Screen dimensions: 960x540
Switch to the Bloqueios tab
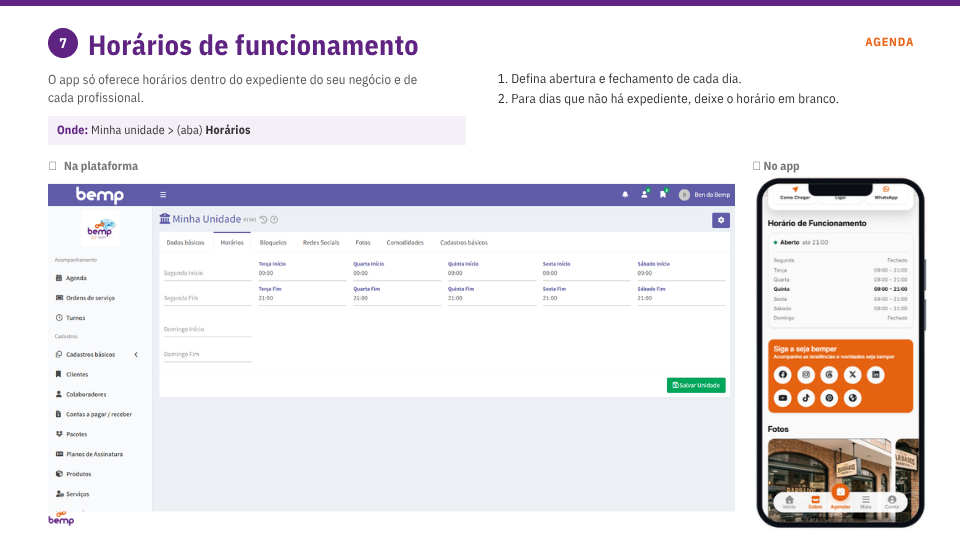pyautogui.click(x=273, y=242)
